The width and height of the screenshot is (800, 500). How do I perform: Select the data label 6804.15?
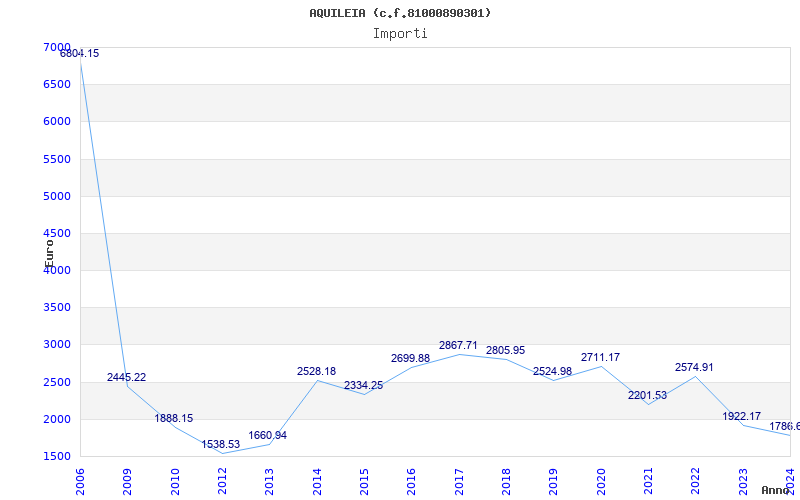coord(80,54)
